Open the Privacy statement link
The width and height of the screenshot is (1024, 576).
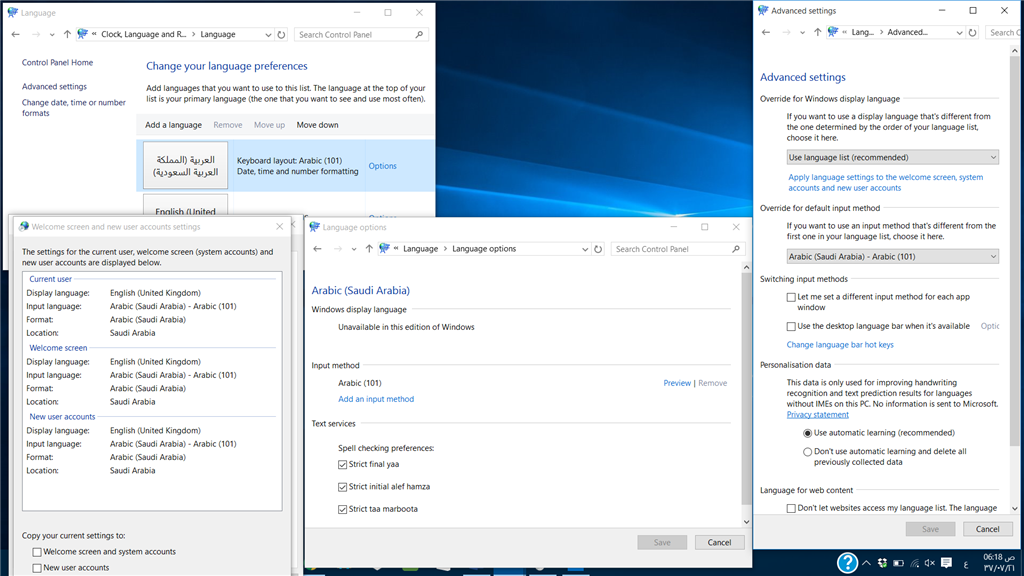(818, 415)
